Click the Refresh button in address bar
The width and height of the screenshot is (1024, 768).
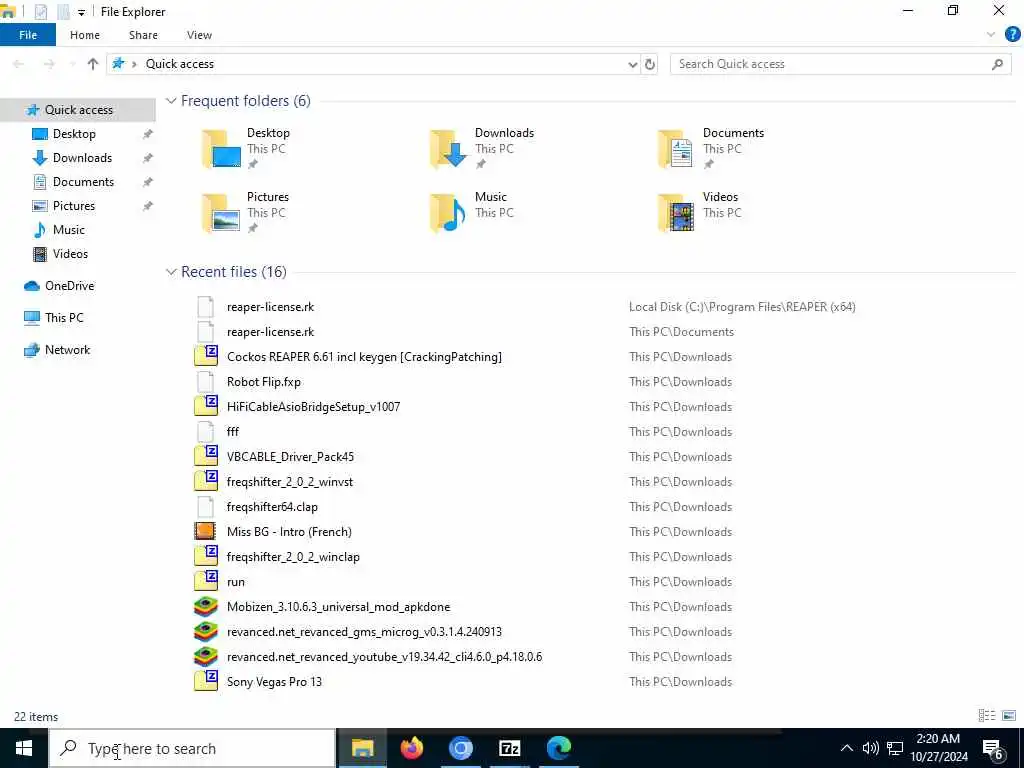(650, 64)
